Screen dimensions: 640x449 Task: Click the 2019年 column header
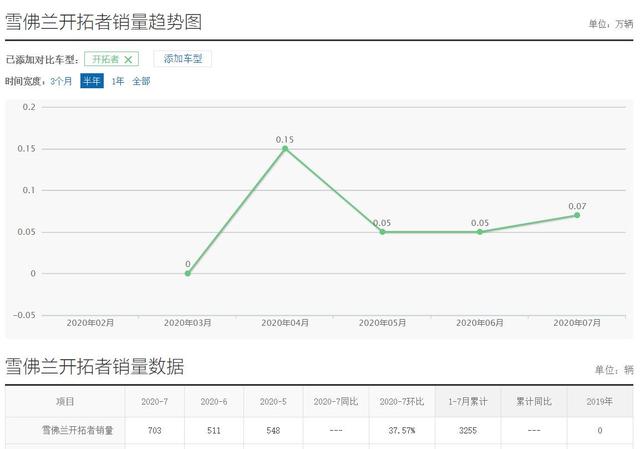(600, 402)
